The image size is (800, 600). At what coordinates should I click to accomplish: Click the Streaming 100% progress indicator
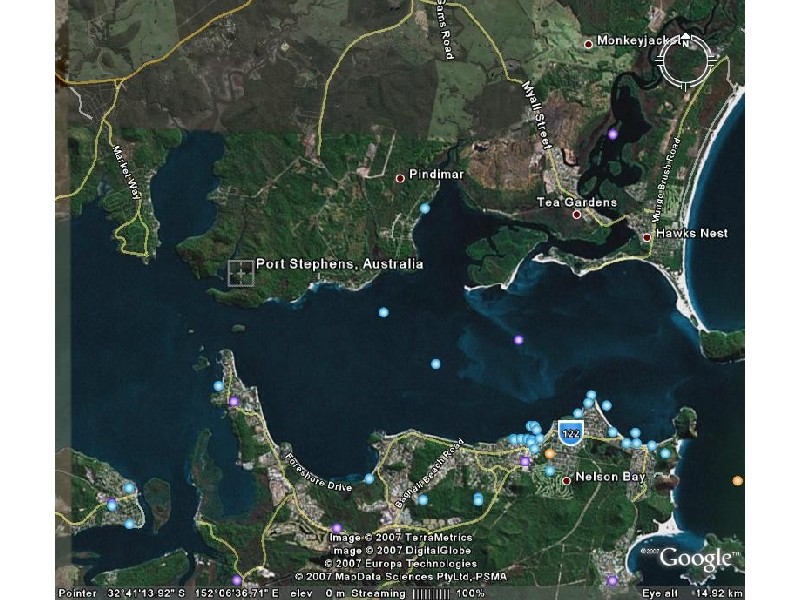pyautogui.click(x=418, y=593)
